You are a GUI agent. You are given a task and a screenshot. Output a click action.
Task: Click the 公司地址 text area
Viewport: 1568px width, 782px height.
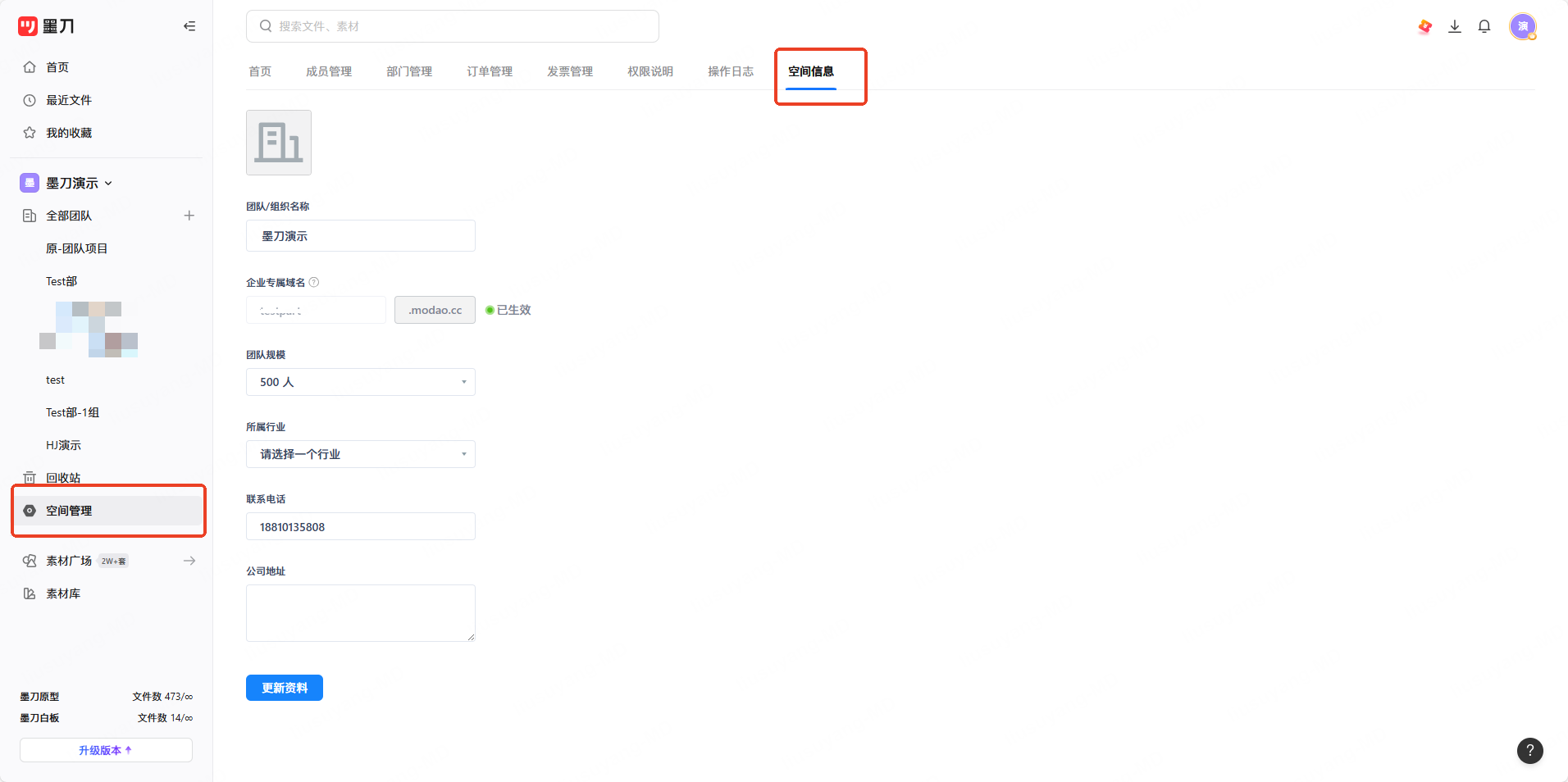[361, 613]
